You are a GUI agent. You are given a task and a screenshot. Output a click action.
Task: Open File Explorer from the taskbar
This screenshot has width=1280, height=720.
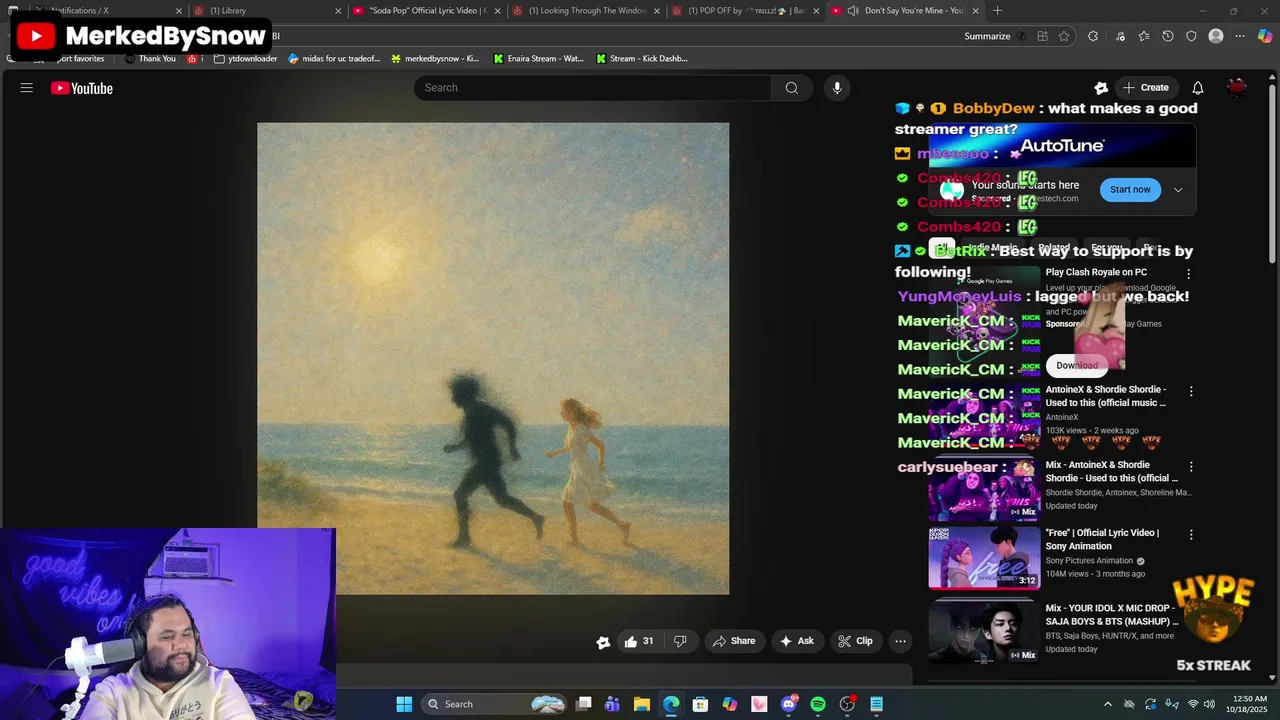tap(642, 704)
